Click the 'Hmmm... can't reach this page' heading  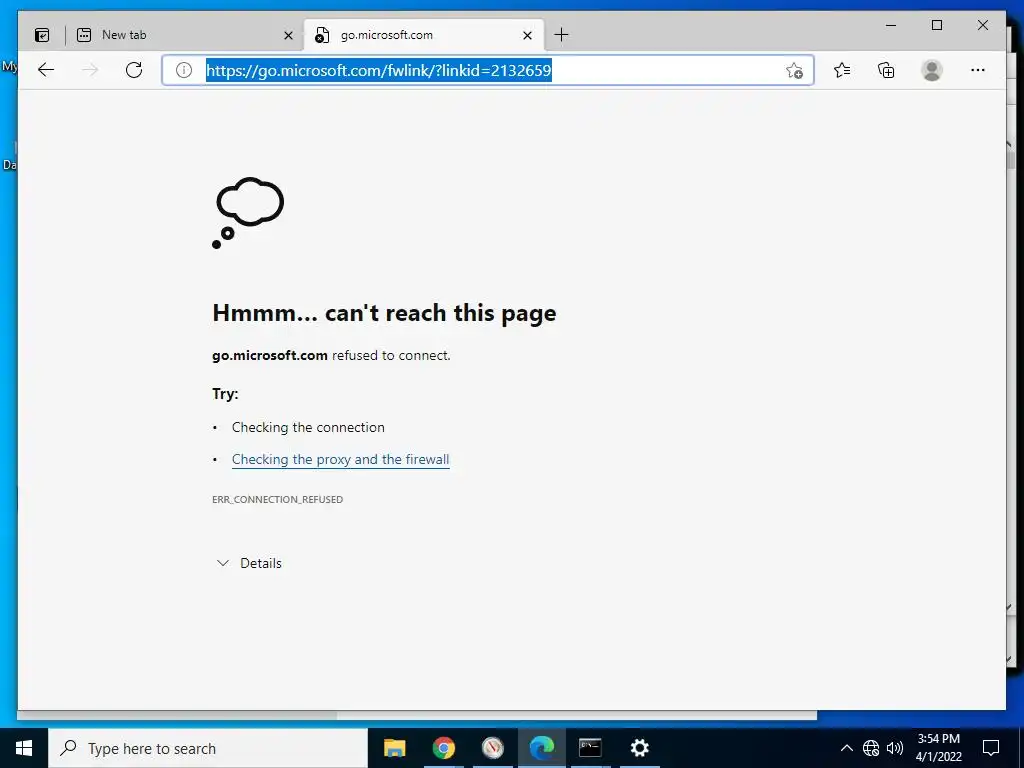(384, 313)
